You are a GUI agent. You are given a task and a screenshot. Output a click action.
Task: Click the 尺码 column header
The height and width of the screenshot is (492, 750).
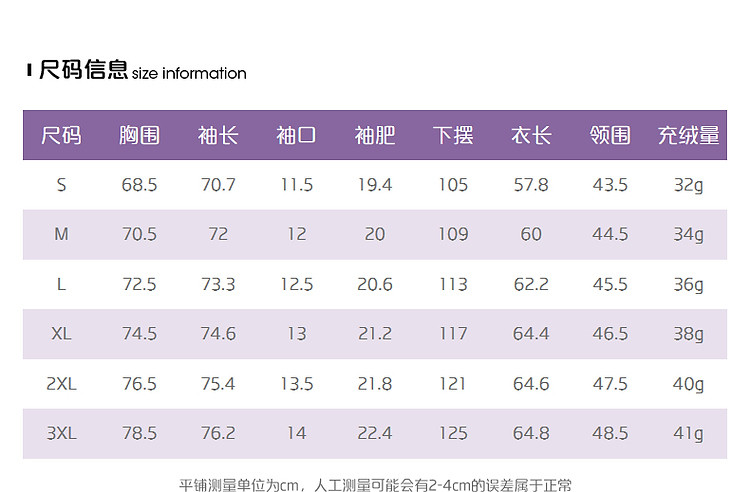(x=61, y=135)
